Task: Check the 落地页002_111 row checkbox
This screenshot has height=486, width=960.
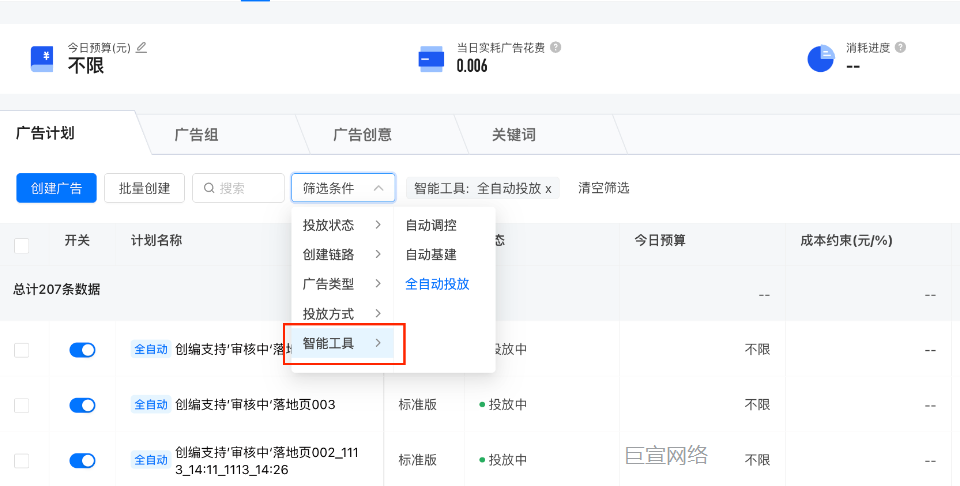Action: pos(21,460)
